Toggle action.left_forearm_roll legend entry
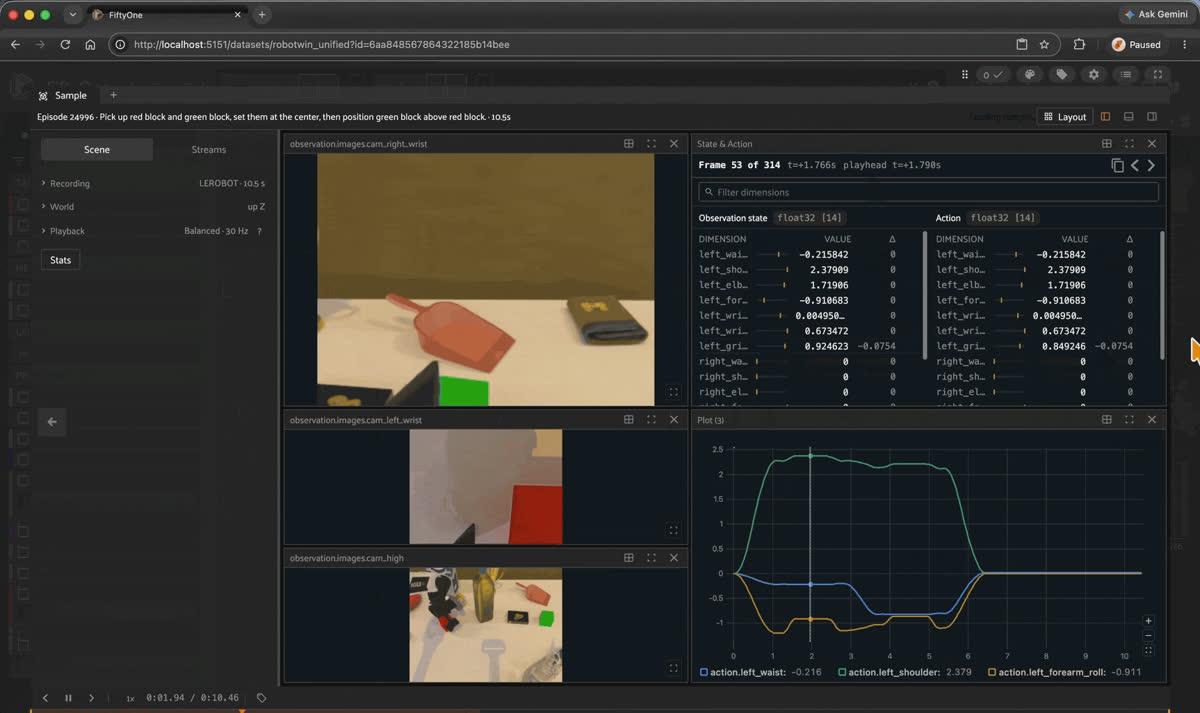1200x713 pixels. (x=1064, y=672)
